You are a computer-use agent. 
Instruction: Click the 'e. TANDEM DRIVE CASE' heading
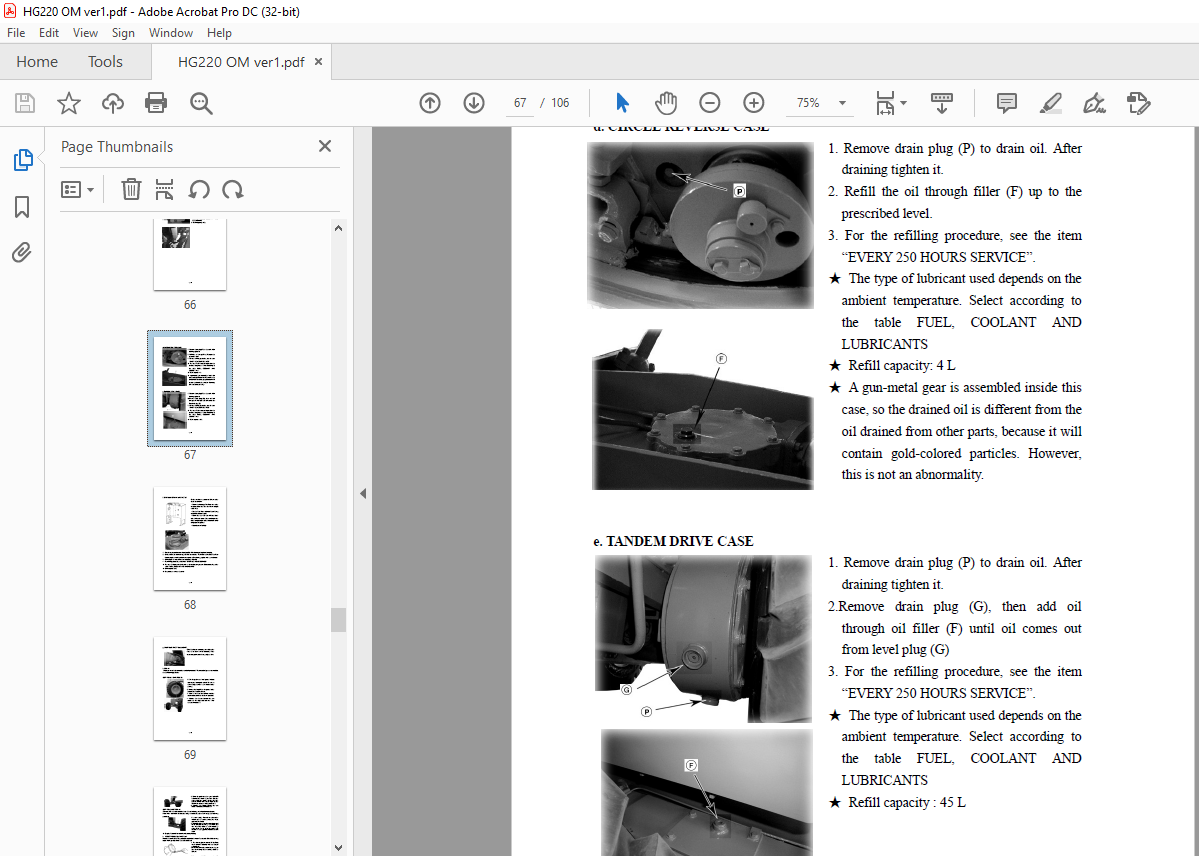click(x=673, y=541)
